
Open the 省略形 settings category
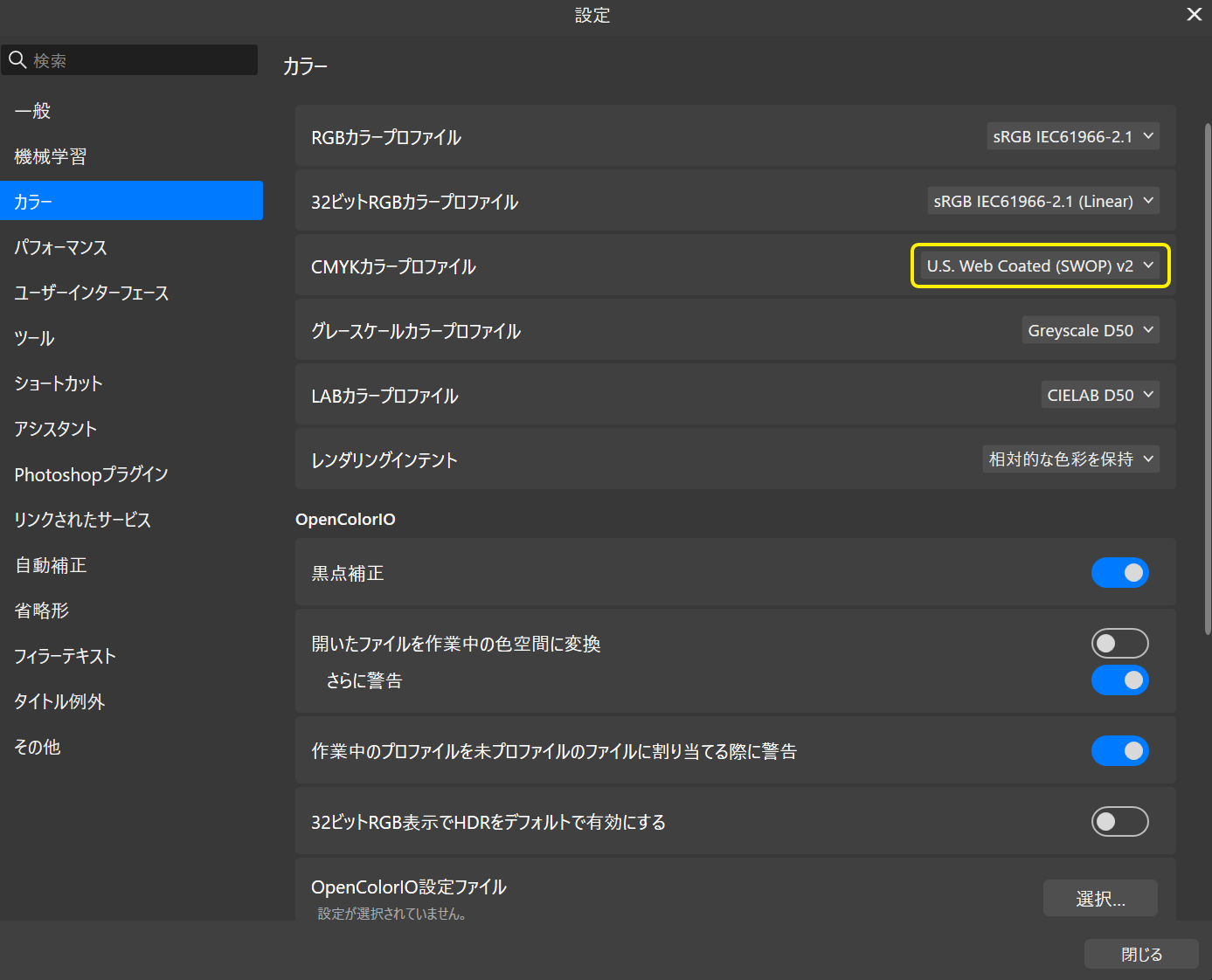(x=131, y=611)
